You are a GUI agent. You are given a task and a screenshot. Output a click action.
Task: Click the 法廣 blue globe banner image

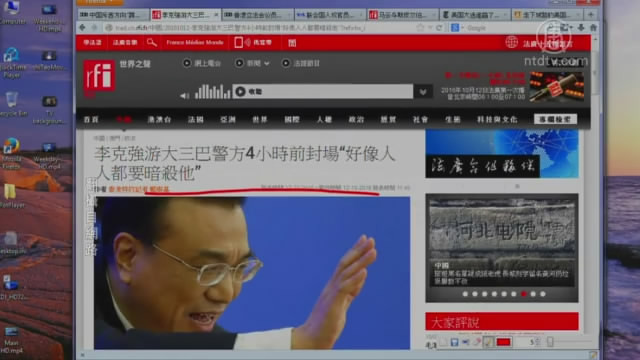click(502, 154)
